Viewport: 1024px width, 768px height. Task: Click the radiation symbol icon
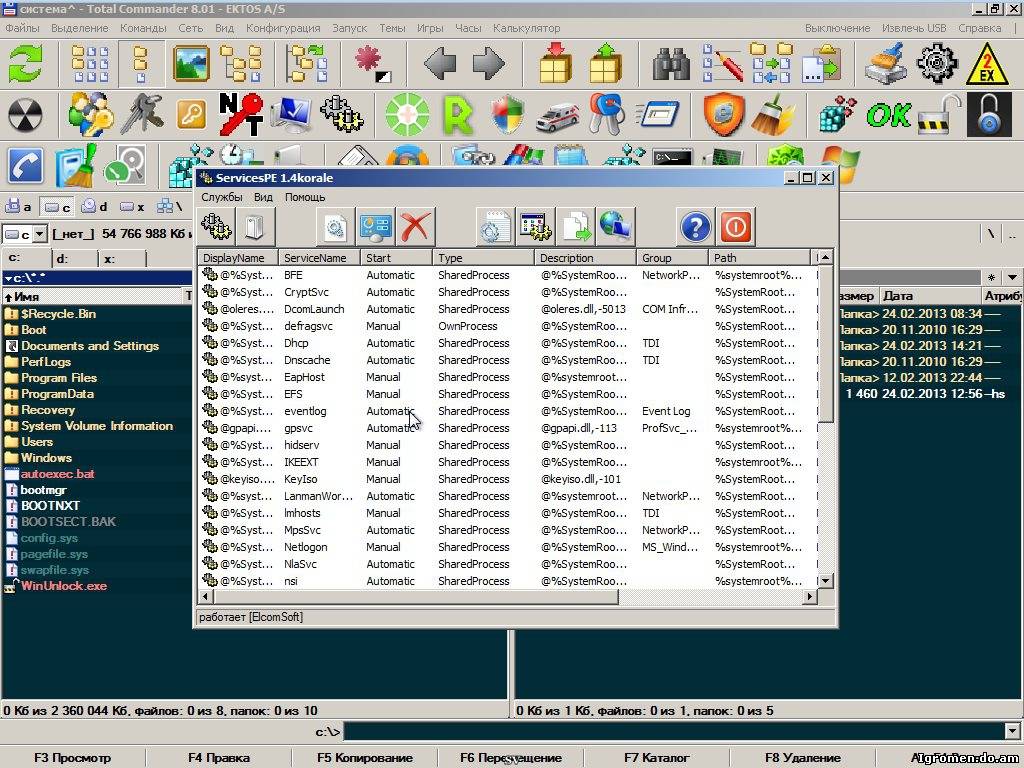pyautogui.click(x=25, y=115)
